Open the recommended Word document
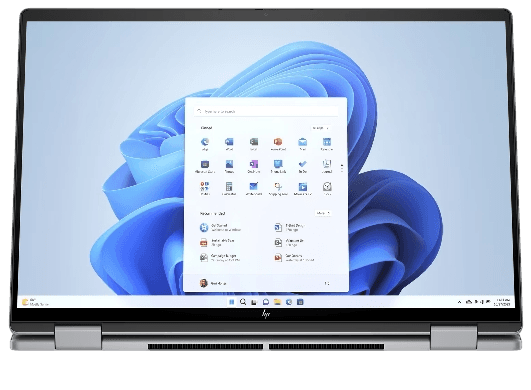Screen dimensions: 531x390 pos(290,228)
